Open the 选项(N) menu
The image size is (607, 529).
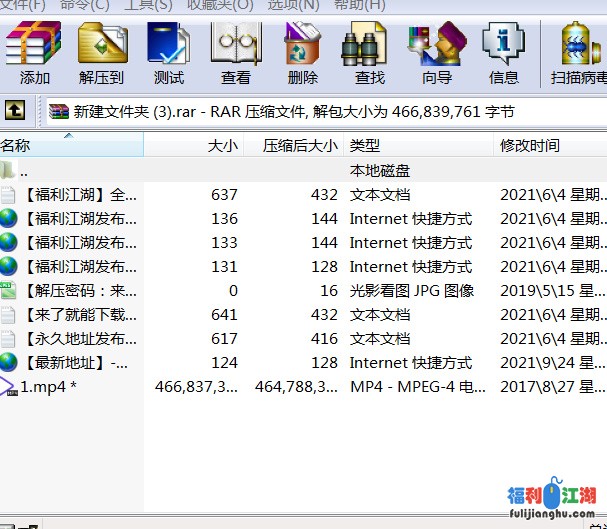click(293, 5)
